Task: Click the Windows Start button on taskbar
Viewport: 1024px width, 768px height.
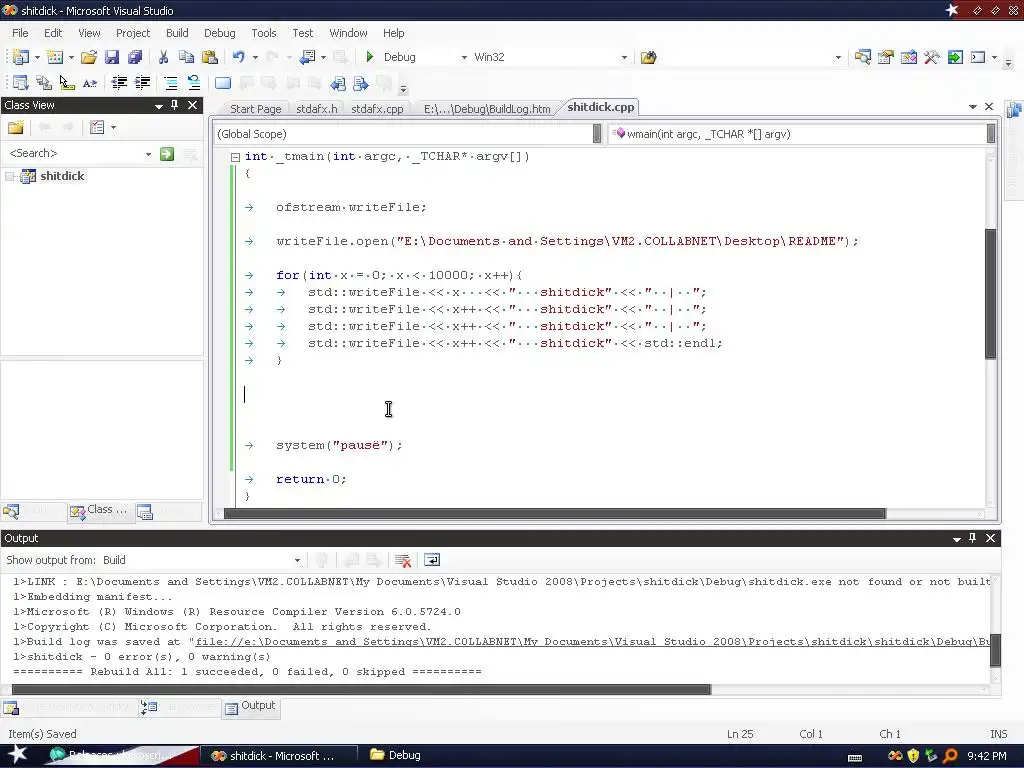Action: pyautogui.click(x=18, y=755)
